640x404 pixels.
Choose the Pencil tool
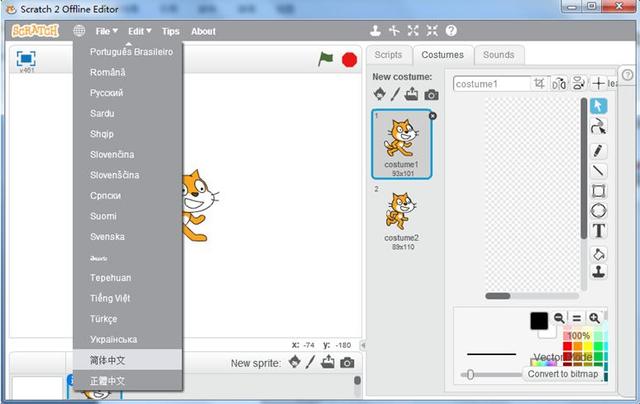pyautogui.click(x=598, y=151)
